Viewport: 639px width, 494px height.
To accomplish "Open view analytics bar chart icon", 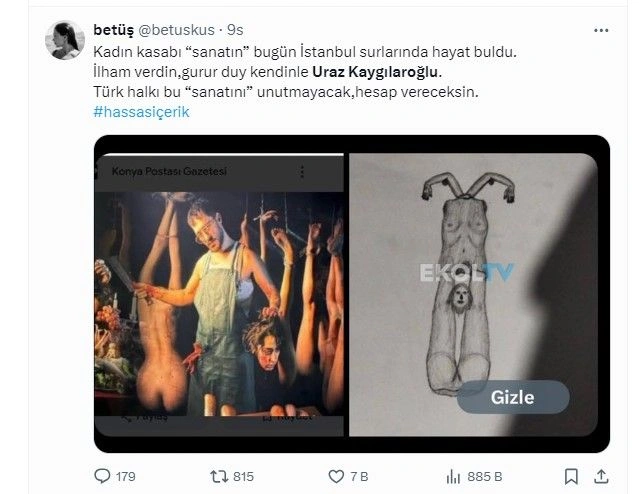I will click(452, 476).
